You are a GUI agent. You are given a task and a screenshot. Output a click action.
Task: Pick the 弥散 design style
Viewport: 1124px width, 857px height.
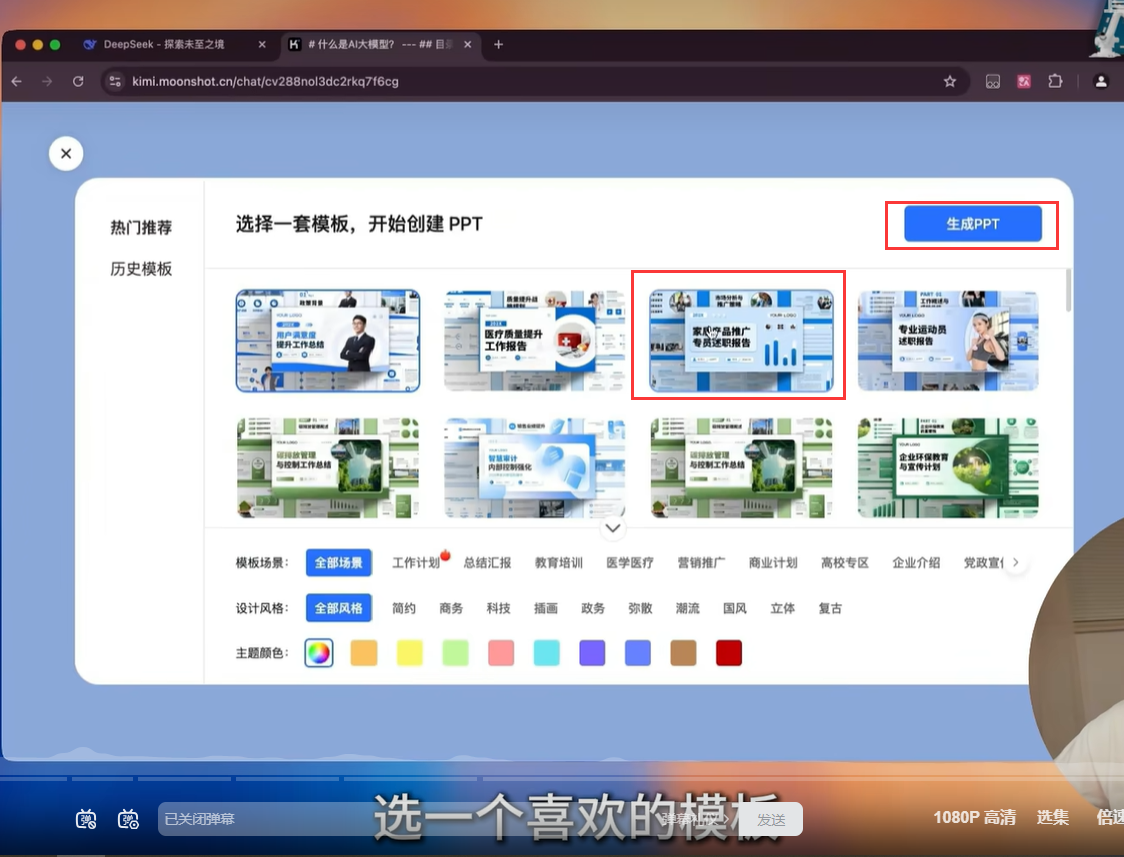[640, 608]
